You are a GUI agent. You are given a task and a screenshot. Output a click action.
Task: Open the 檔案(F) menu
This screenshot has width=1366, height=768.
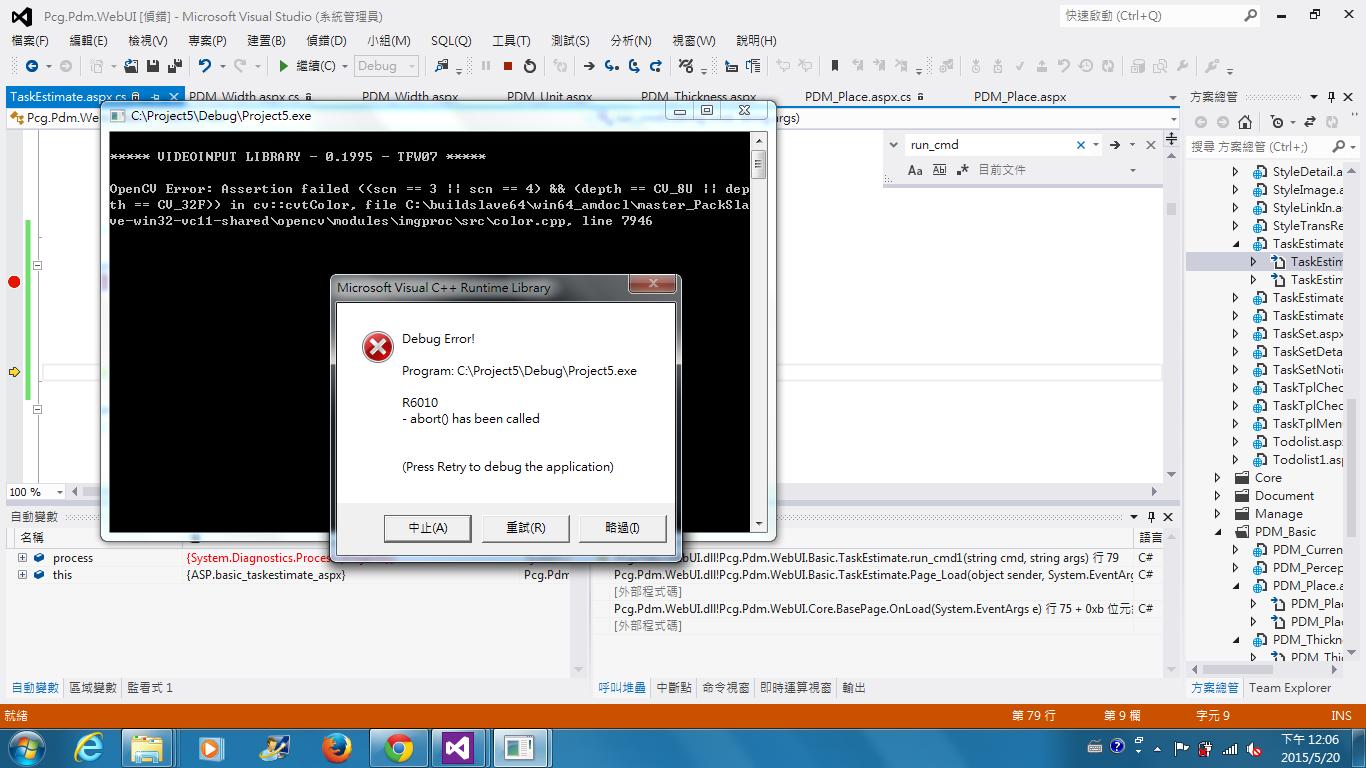[x=30, y=41]
